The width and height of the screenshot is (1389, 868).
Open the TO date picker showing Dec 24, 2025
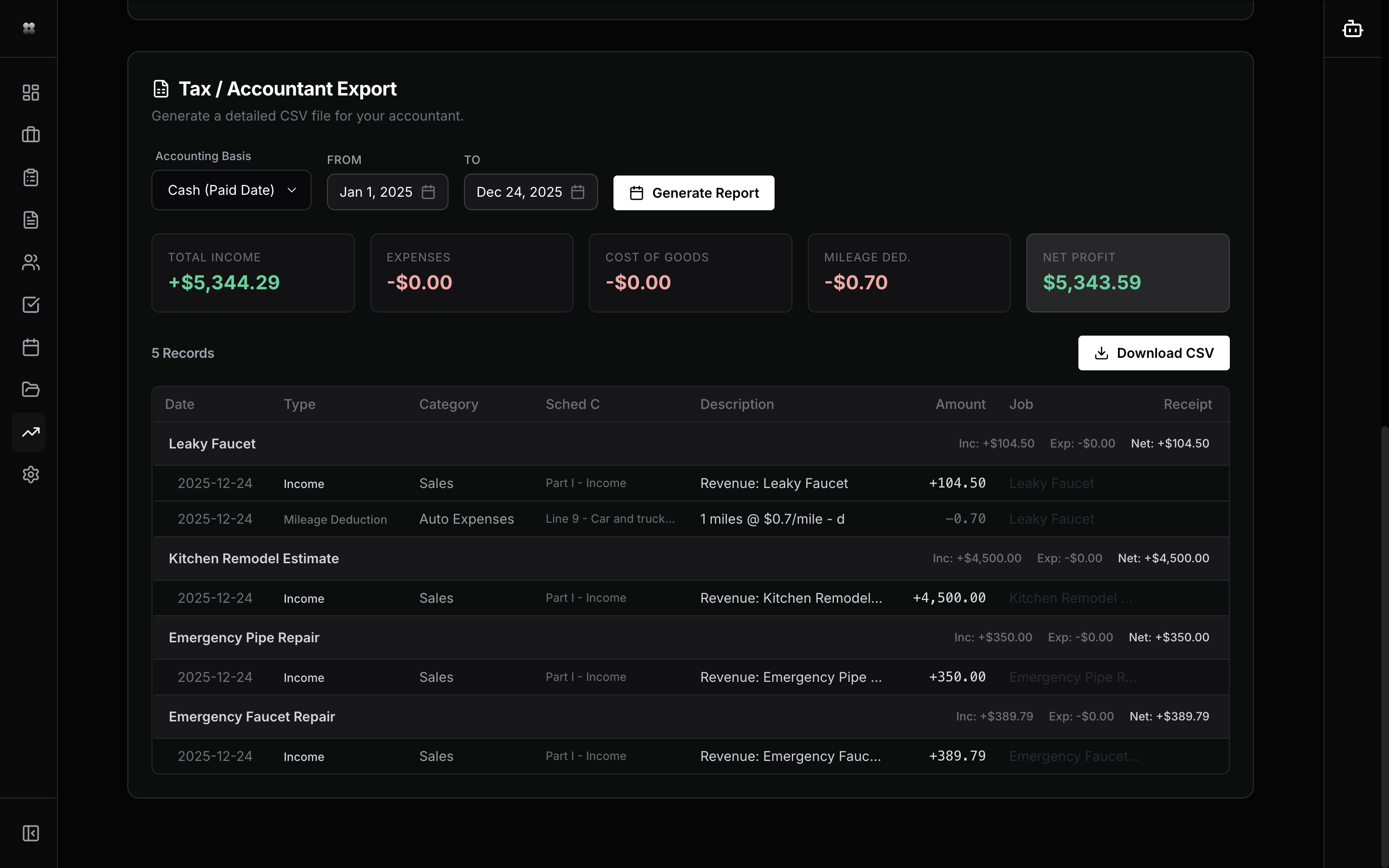point(530,192)
